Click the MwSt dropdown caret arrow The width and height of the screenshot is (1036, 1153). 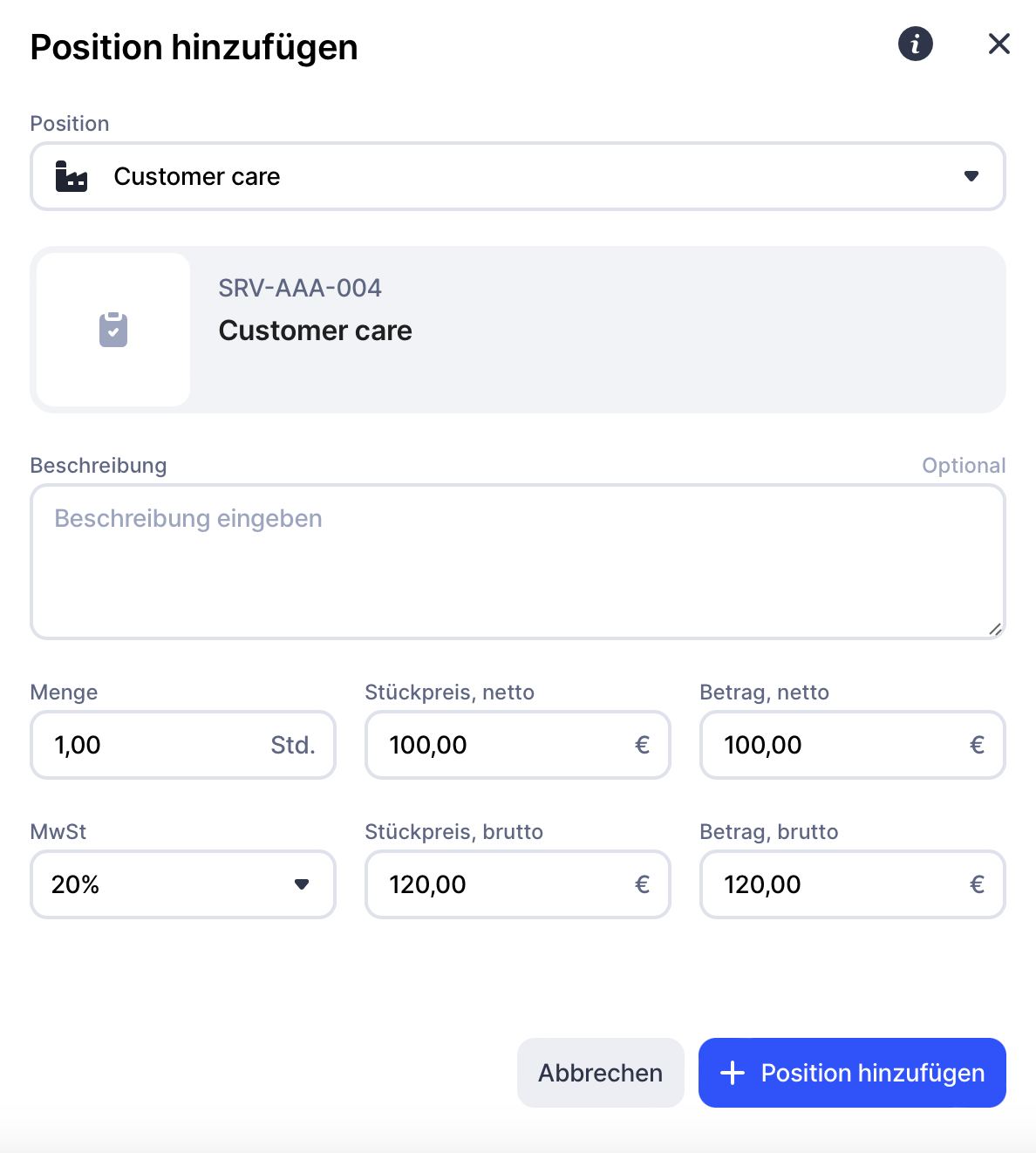[x=302, y=884]
